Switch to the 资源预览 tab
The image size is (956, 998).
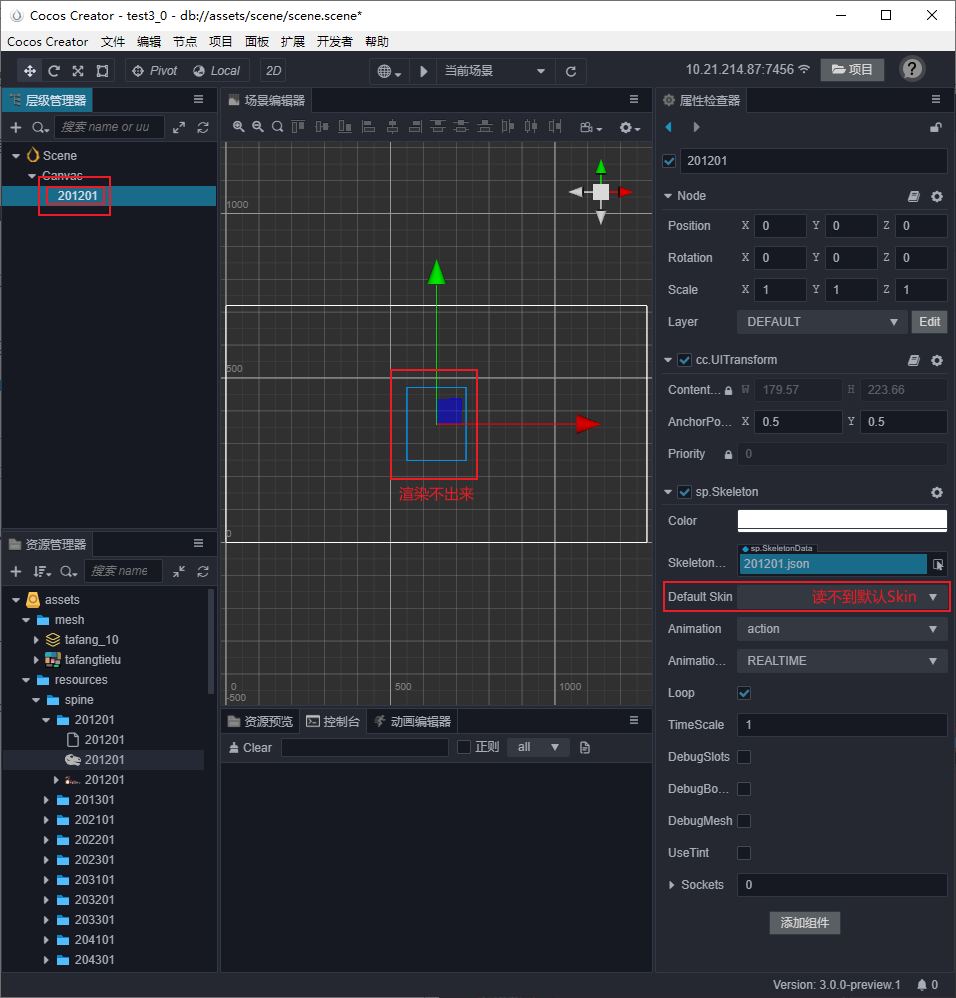click(x=260, y=721)
